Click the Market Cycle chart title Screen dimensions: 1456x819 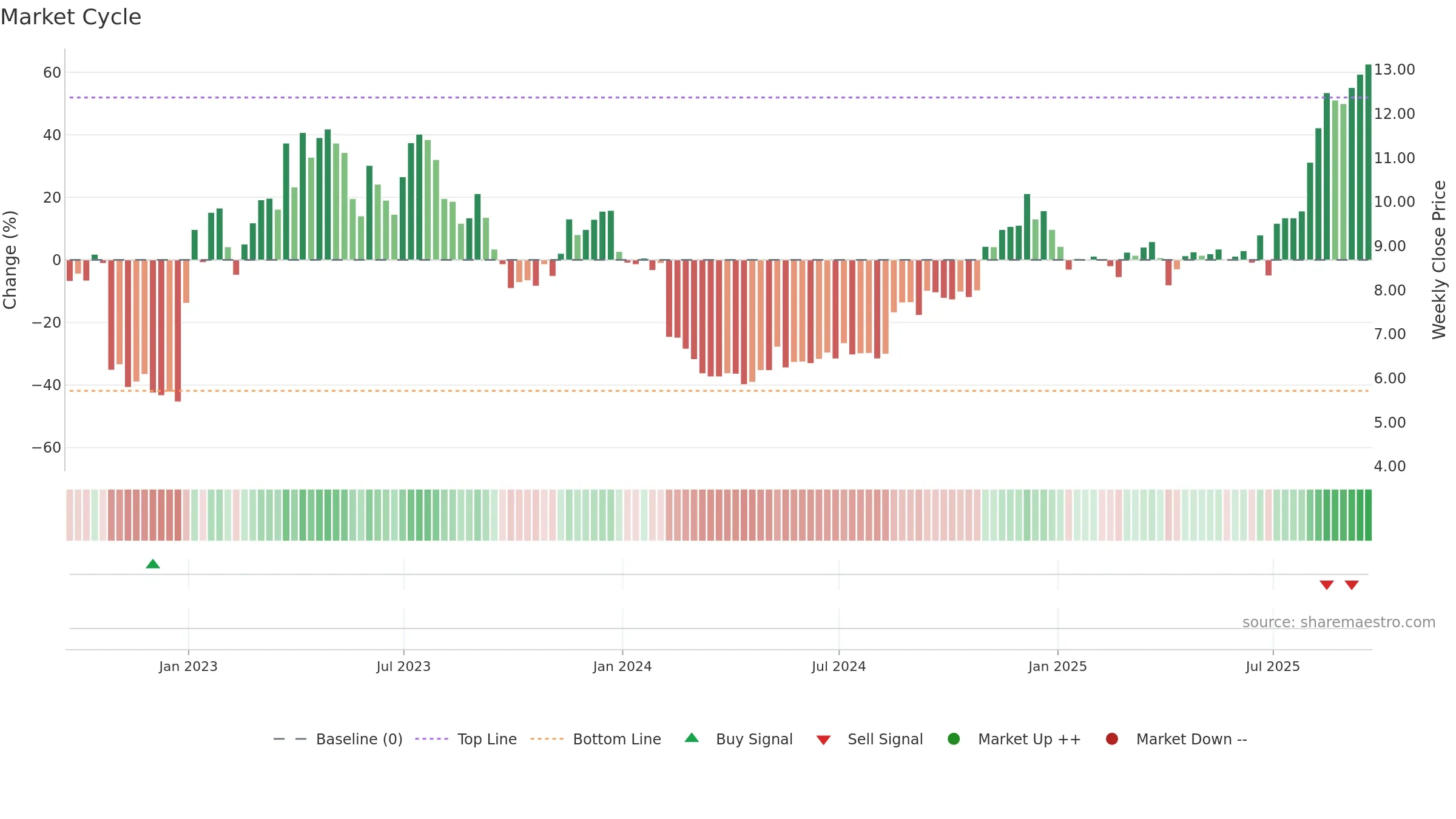pyautogui.click(x=71, y=17)
